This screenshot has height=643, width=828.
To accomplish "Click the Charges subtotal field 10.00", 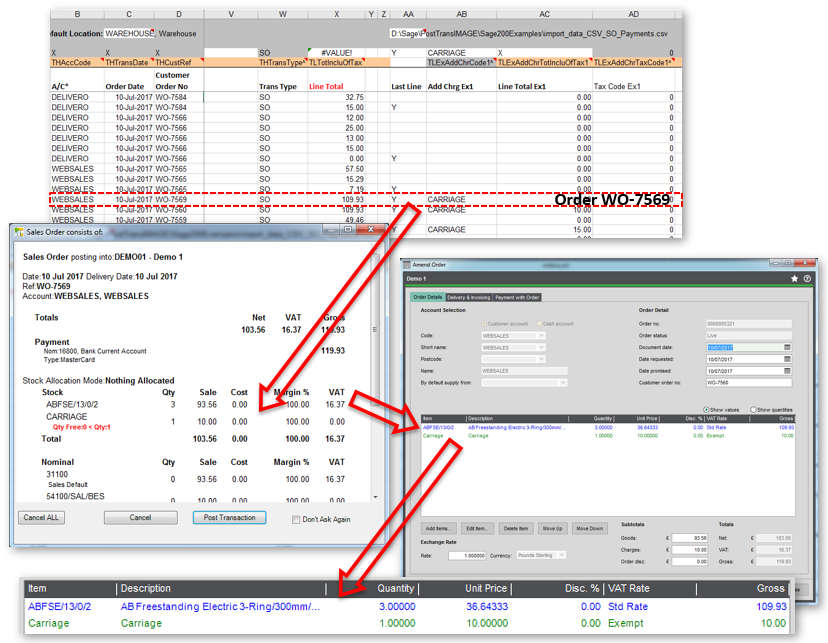I will (690, 550).
